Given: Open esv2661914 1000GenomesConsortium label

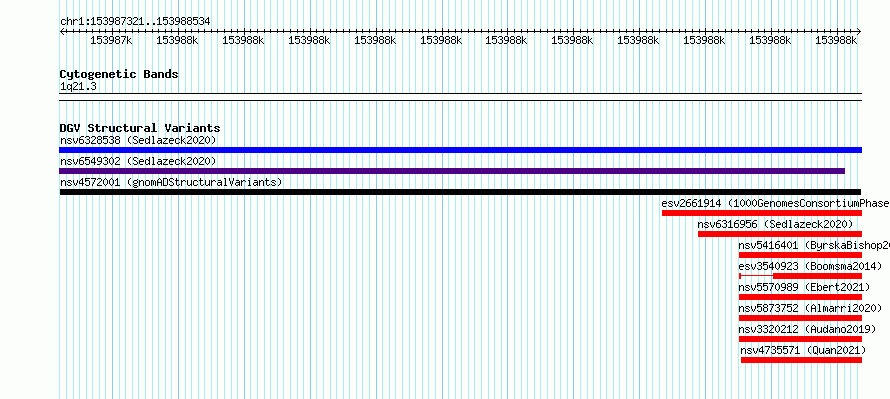Looking at the screenshot, I should click(x=775, y=203).
